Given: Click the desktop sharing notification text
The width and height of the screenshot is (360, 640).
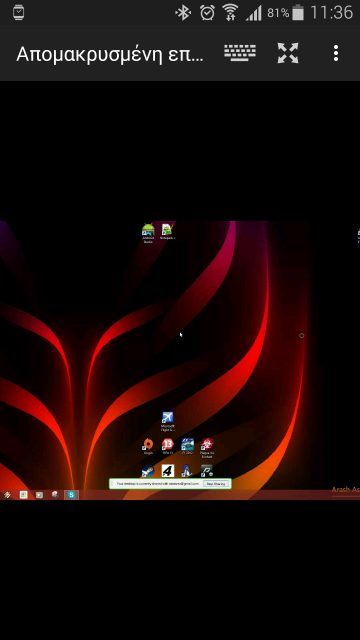Looking at the screenshot, I should pyautogui.click(x=158, y=484).
